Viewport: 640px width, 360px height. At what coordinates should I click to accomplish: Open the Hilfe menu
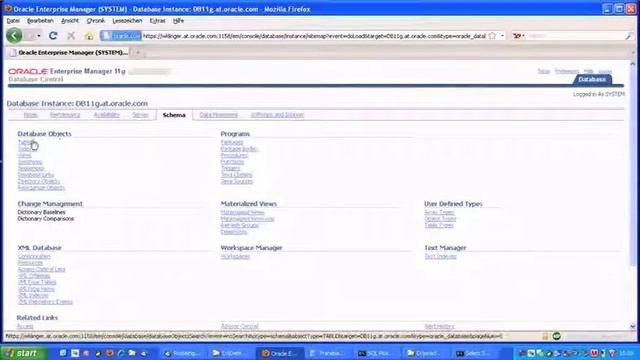click(x=178, y=20)
